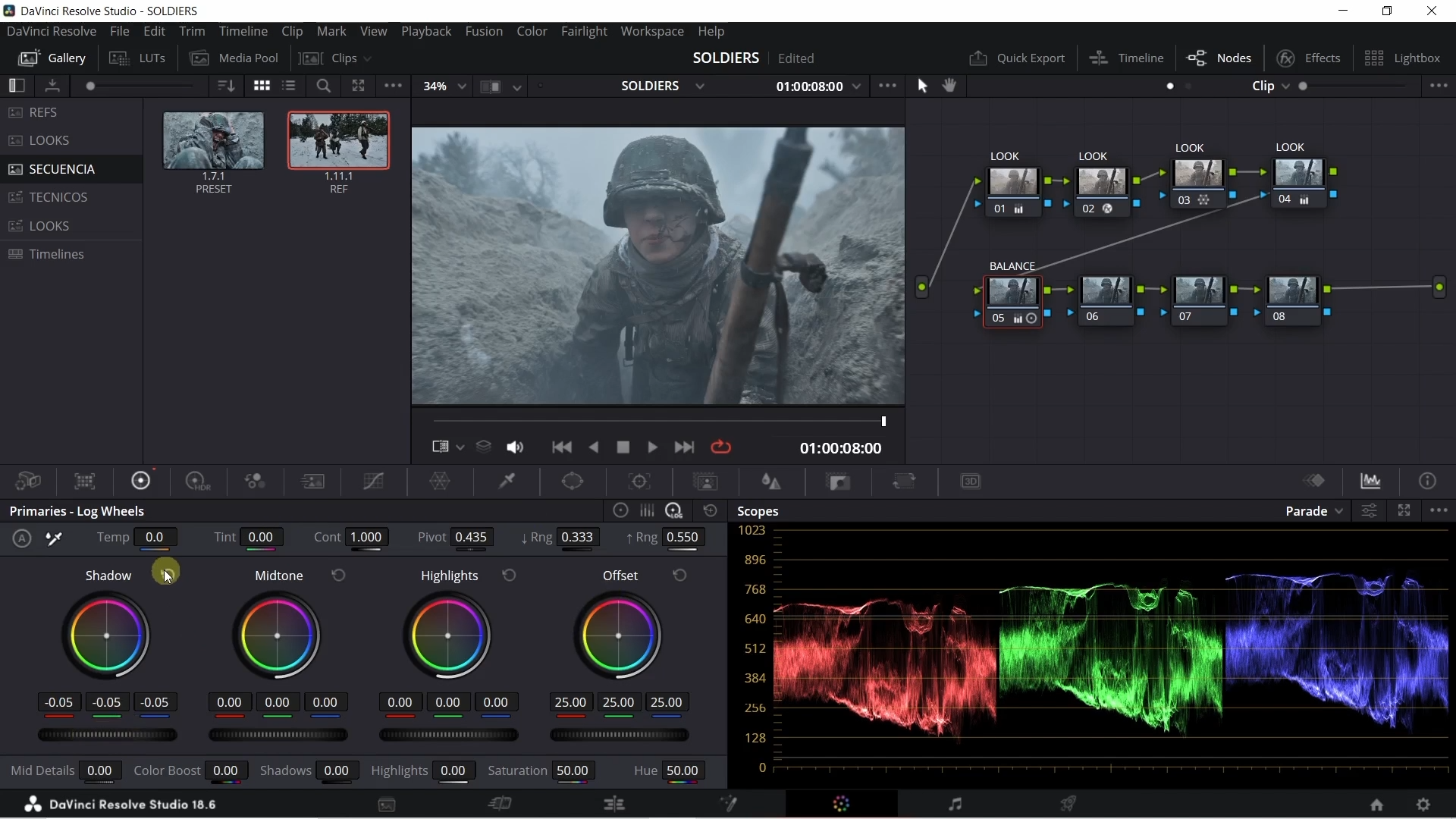Open the Clips filter dropdown

[x=334, y=58]
